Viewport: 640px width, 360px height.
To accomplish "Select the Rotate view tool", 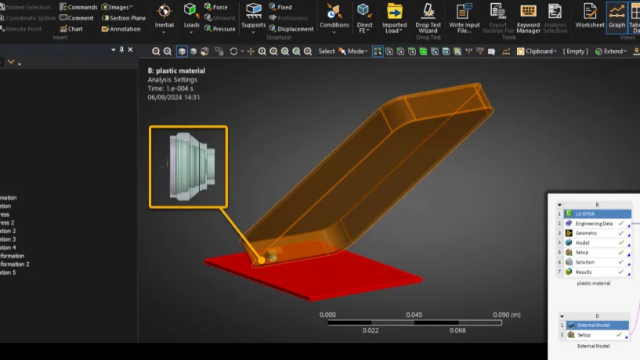I will pyautogui.click(x=233, y=51).
